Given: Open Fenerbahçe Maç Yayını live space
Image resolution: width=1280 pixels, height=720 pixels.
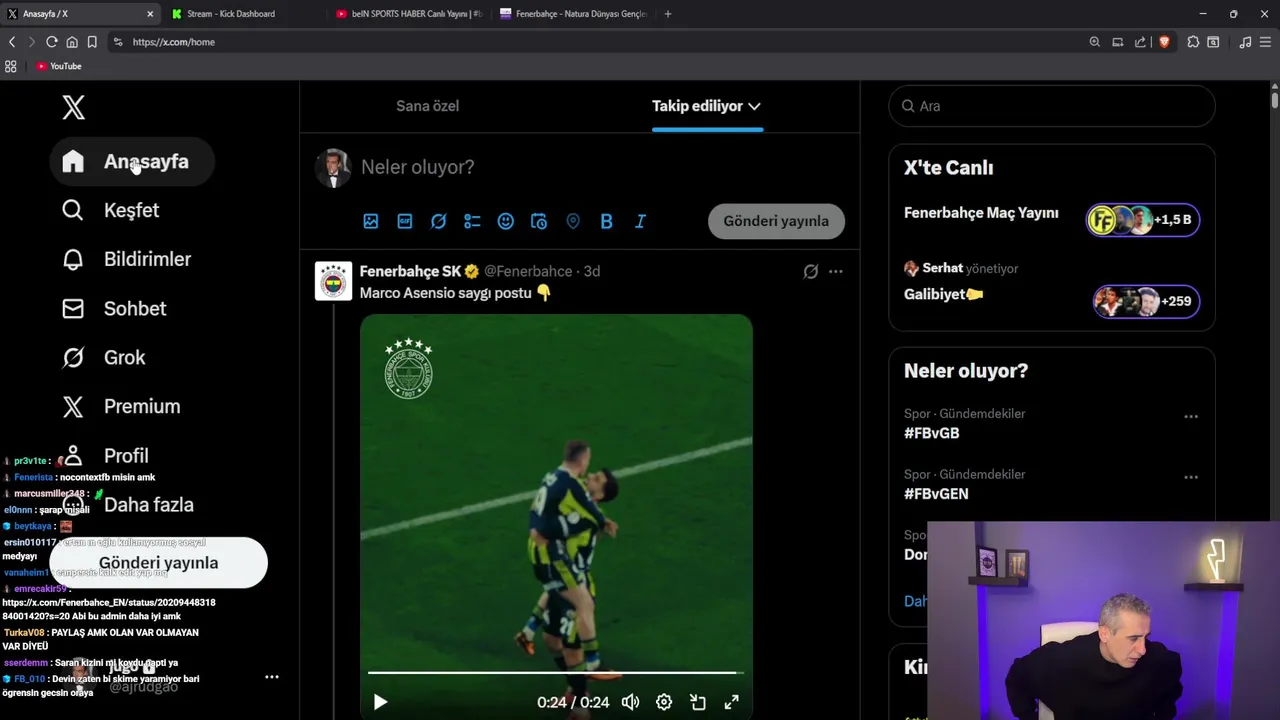Looking at the screenshot, I should [x=981, y=213].
